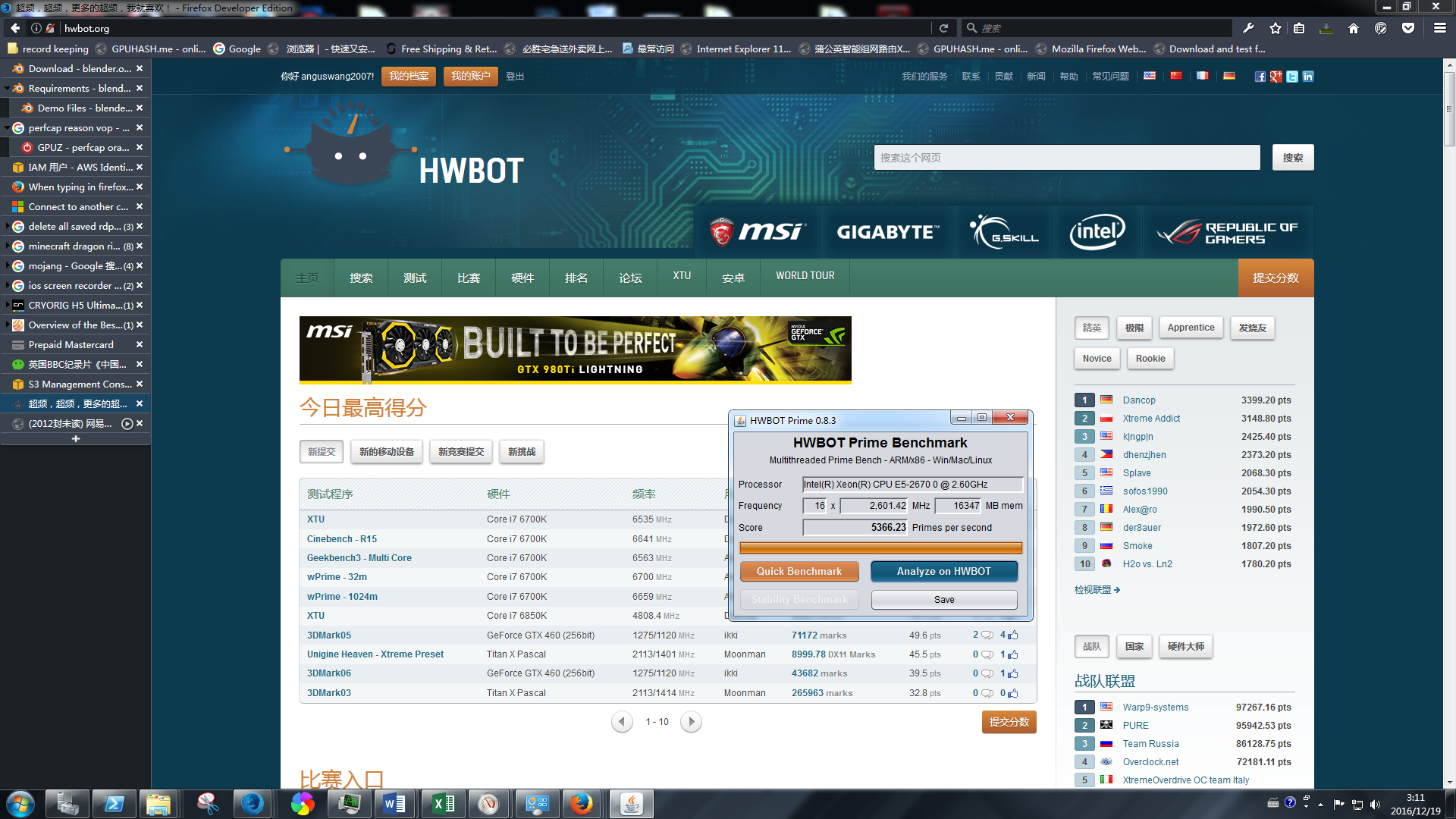Image resolution: width=1456 pixels, height=819 pixels.
Task: Expand the CRYORIG H5 Ultima tab group
Action: (x=7, y=305)
